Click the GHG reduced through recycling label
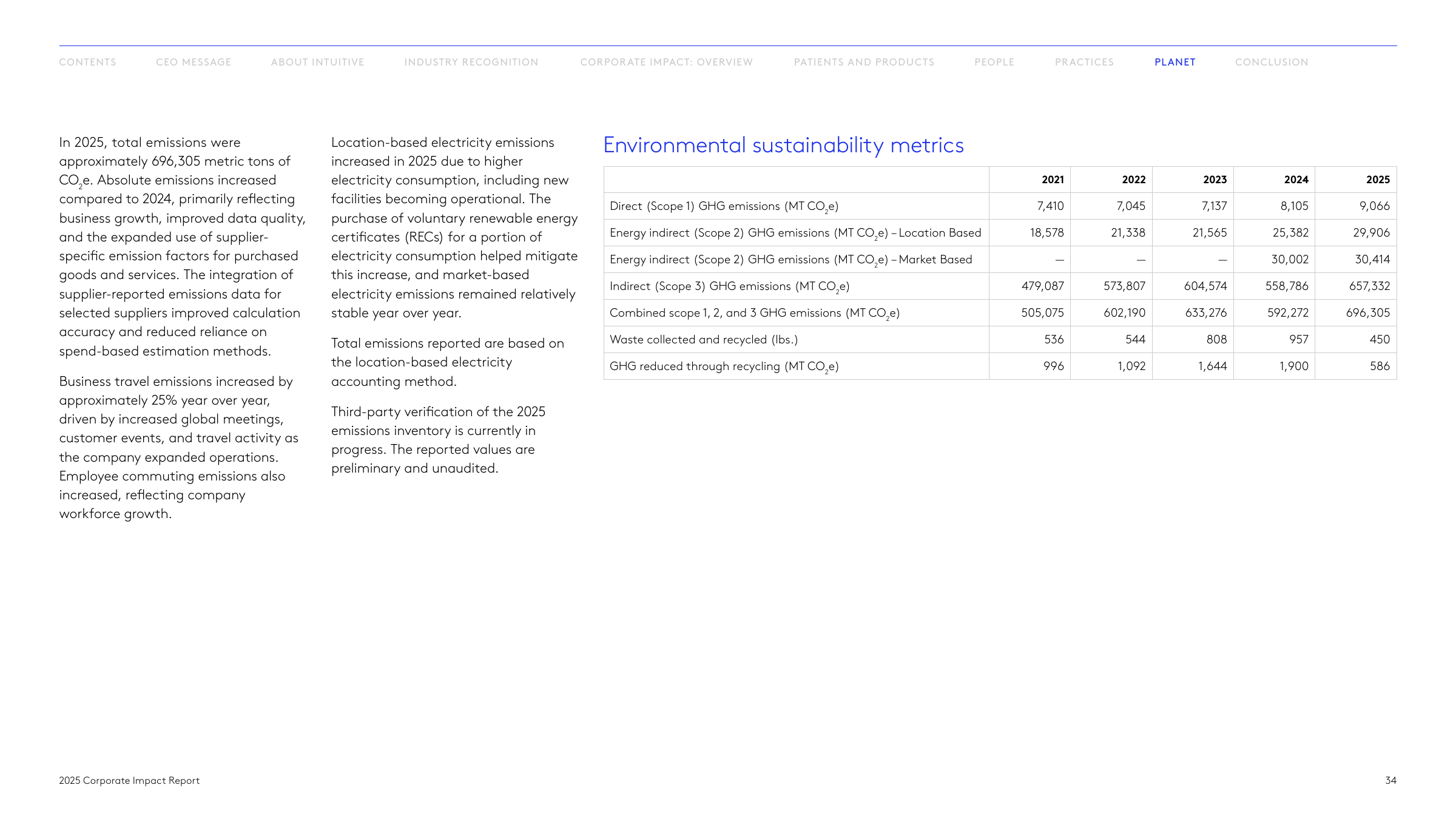This screenshot has width=1456, height=819. pyautogui.click(x=724, y=366)
